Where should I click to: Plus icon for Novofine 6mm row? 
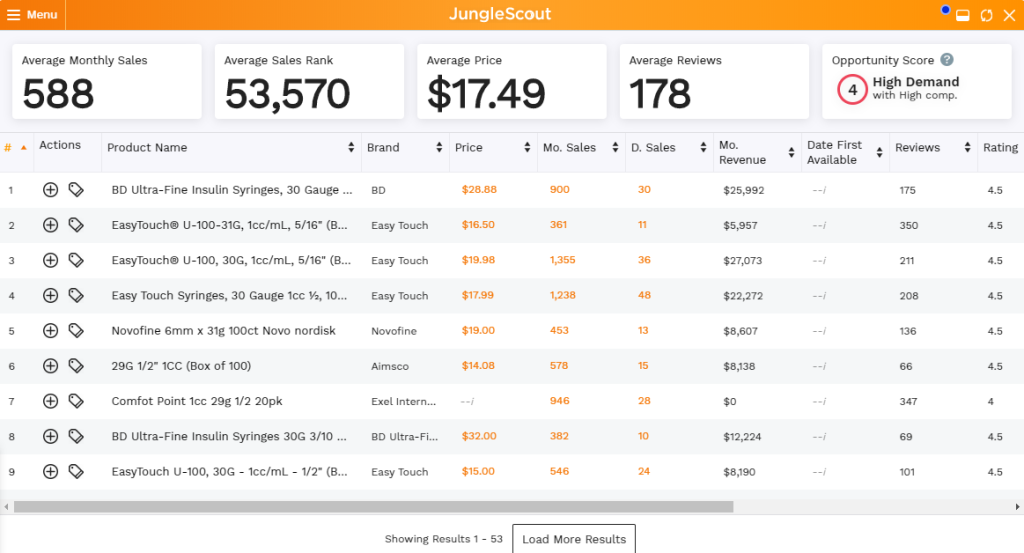tap(50, 331)
